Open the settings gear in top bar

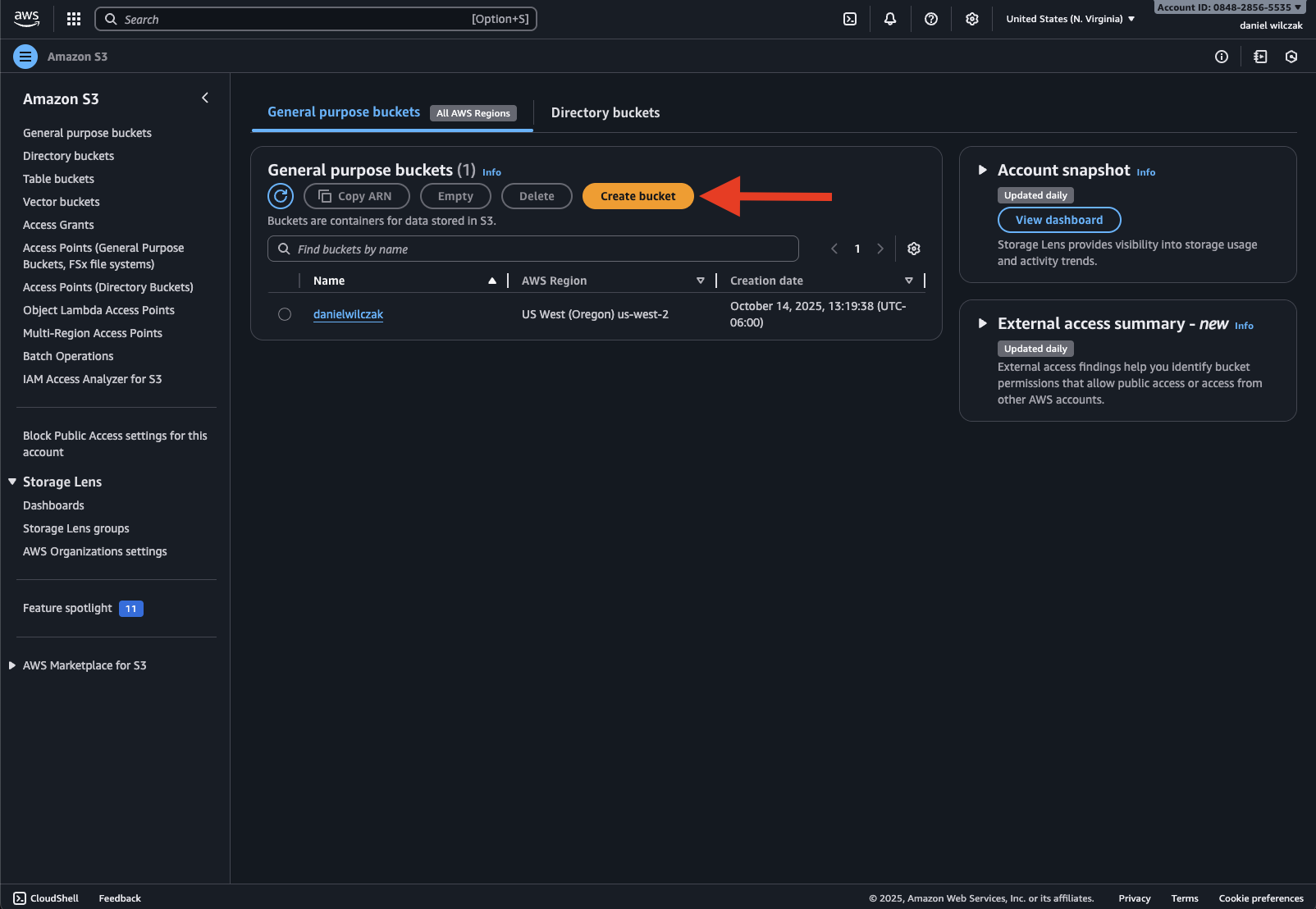click(972, 19)
